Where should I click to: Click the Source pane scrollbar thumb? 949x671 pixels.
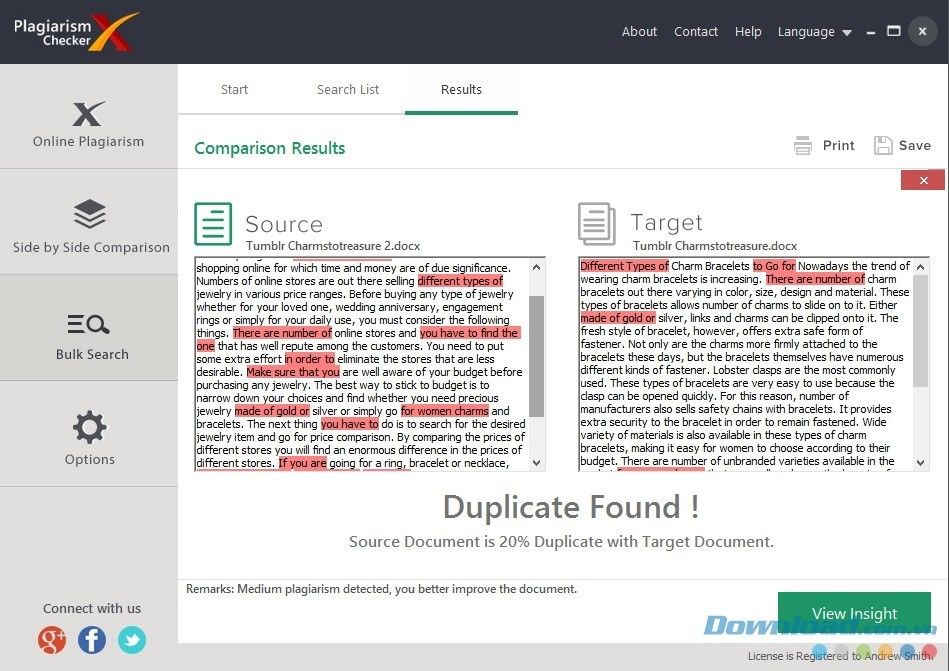pos(536,356)
